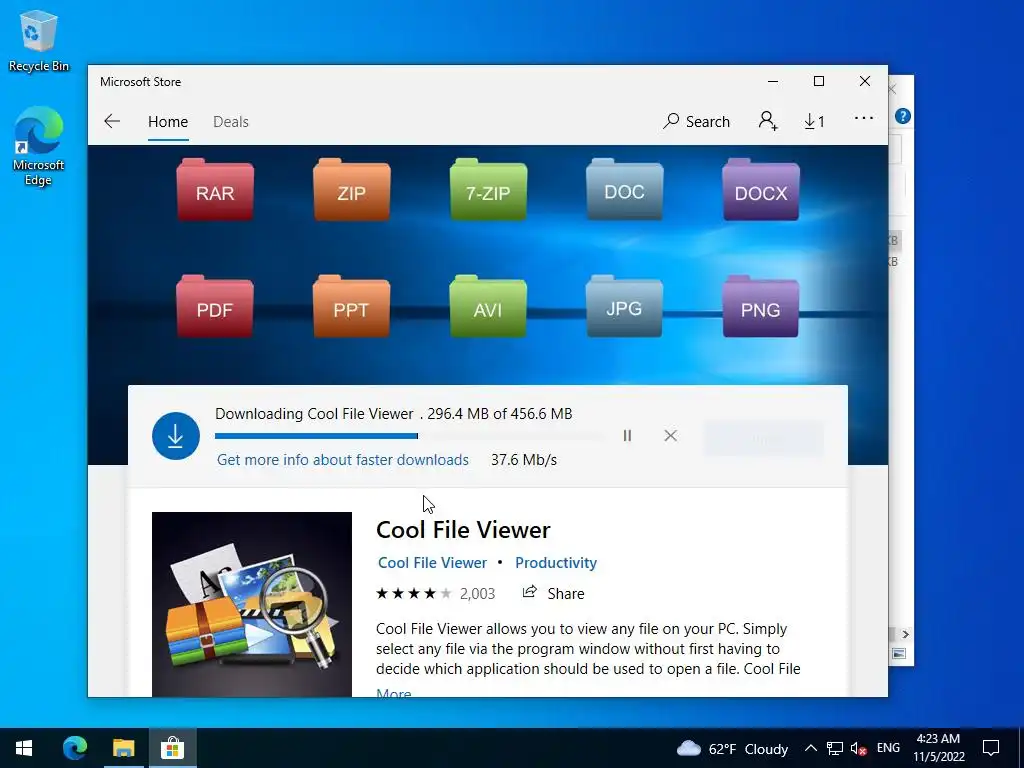Click the PPT folder icon
Viewport: 1024px width, 768px height.
click(x=351, y=306)
